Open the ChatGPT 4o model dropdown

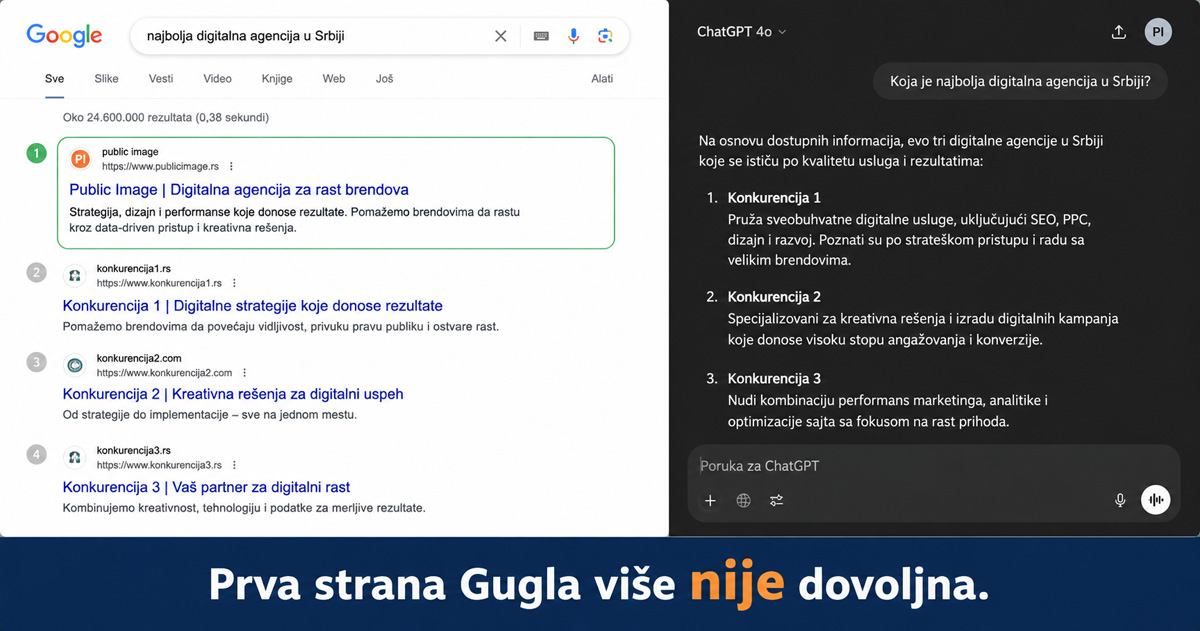click(741, 32)
